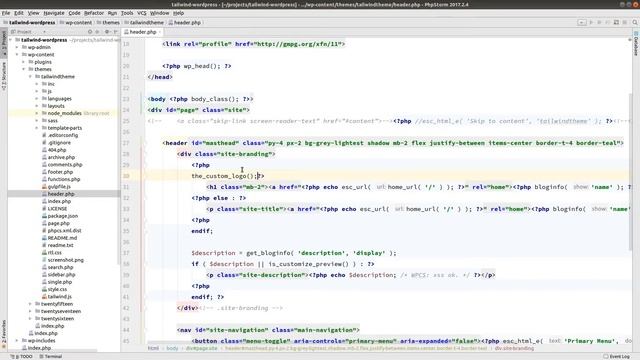Click the functions.php file icon

[44, 179]
